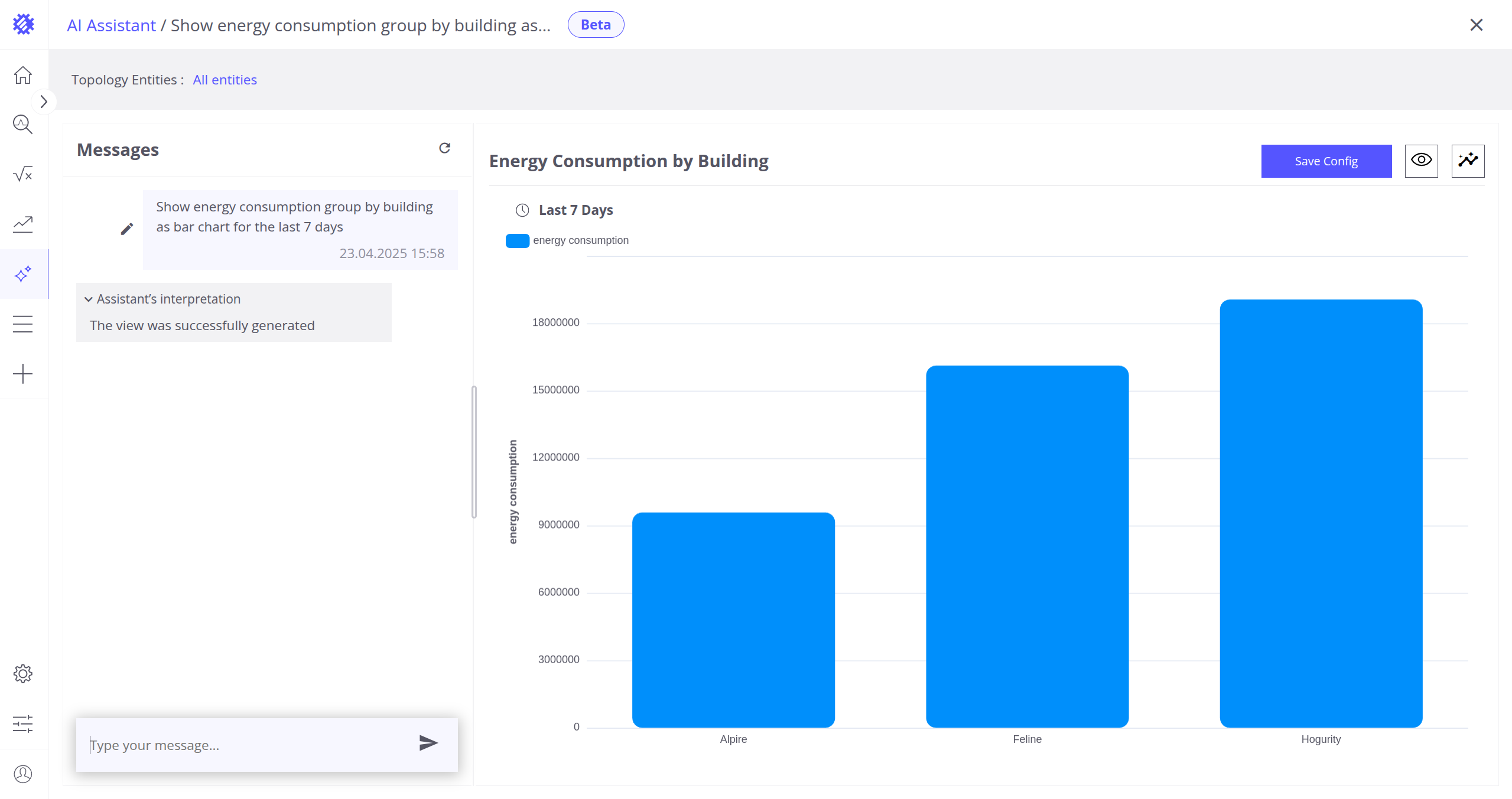The height and width of the screenshot is (799, 1512).
Task: Open the settings gear icon
Action: (23, 674)
